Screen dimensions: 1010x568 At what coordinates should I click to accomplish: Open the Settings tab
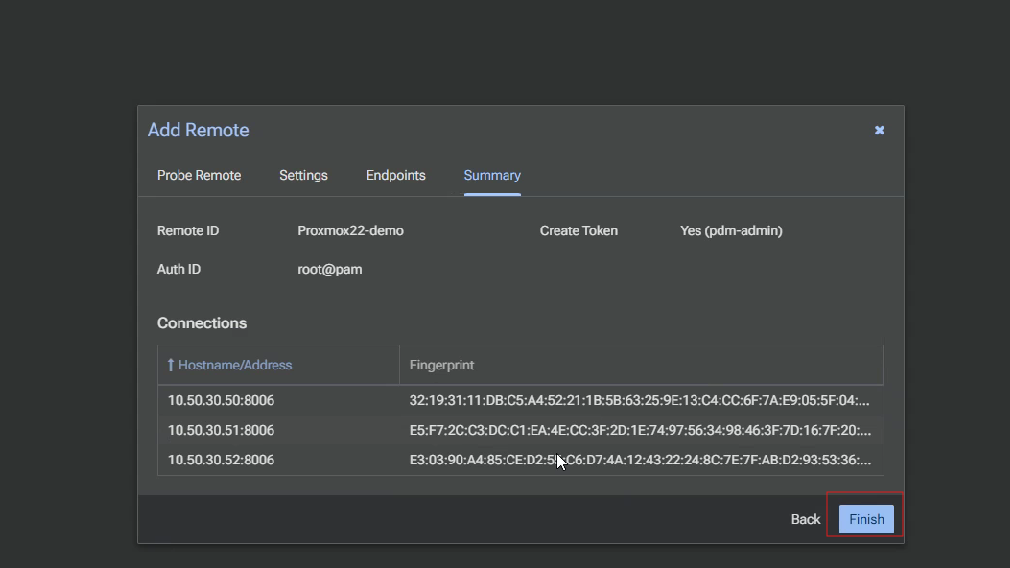[x=303, y=175]
